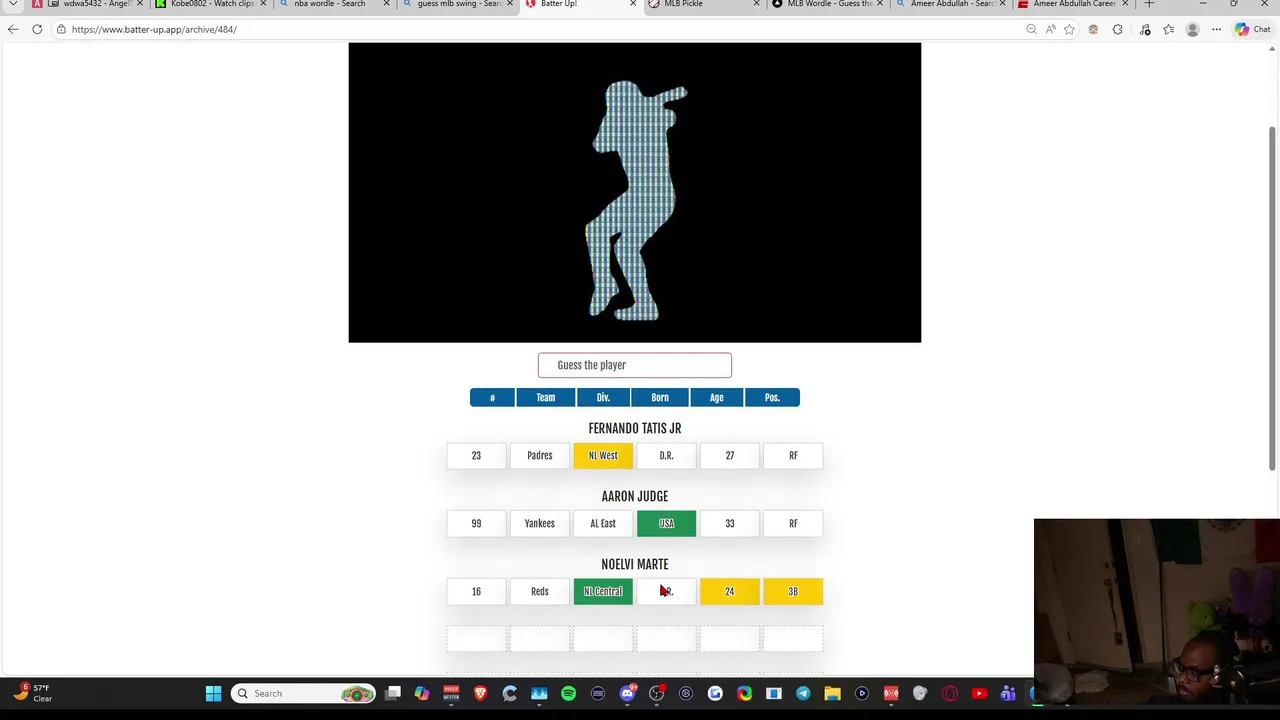Open Microsoft Teams from the taskbar
This screenshot has width=1280, height=720.
(x=1008, y=693)
